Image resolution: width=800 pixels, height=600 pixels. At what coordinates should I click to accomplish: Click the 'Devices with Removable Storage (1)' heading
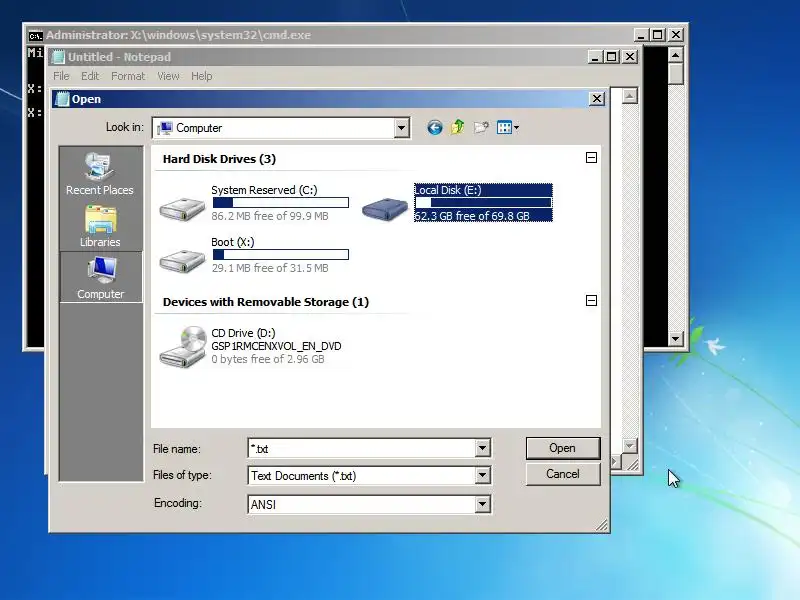pyautogui.click(x=266, y=302)
